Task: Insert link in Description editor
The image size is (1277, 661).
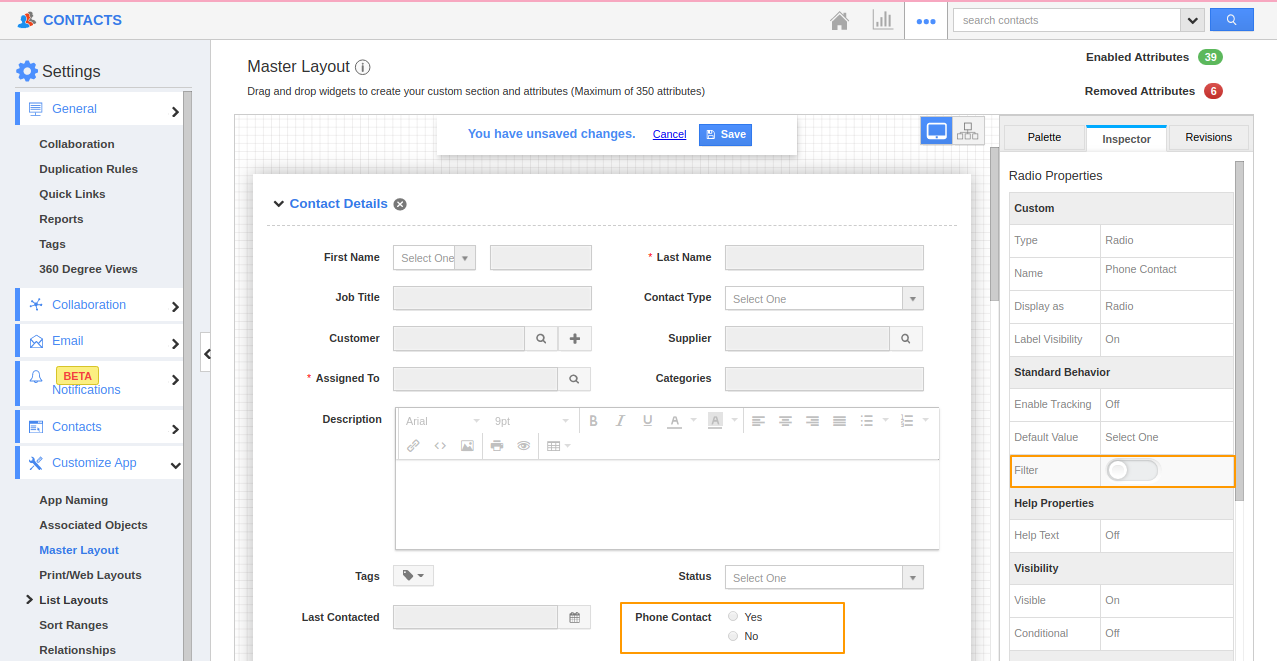Action: pyautogui.click(x=413, y=446)
